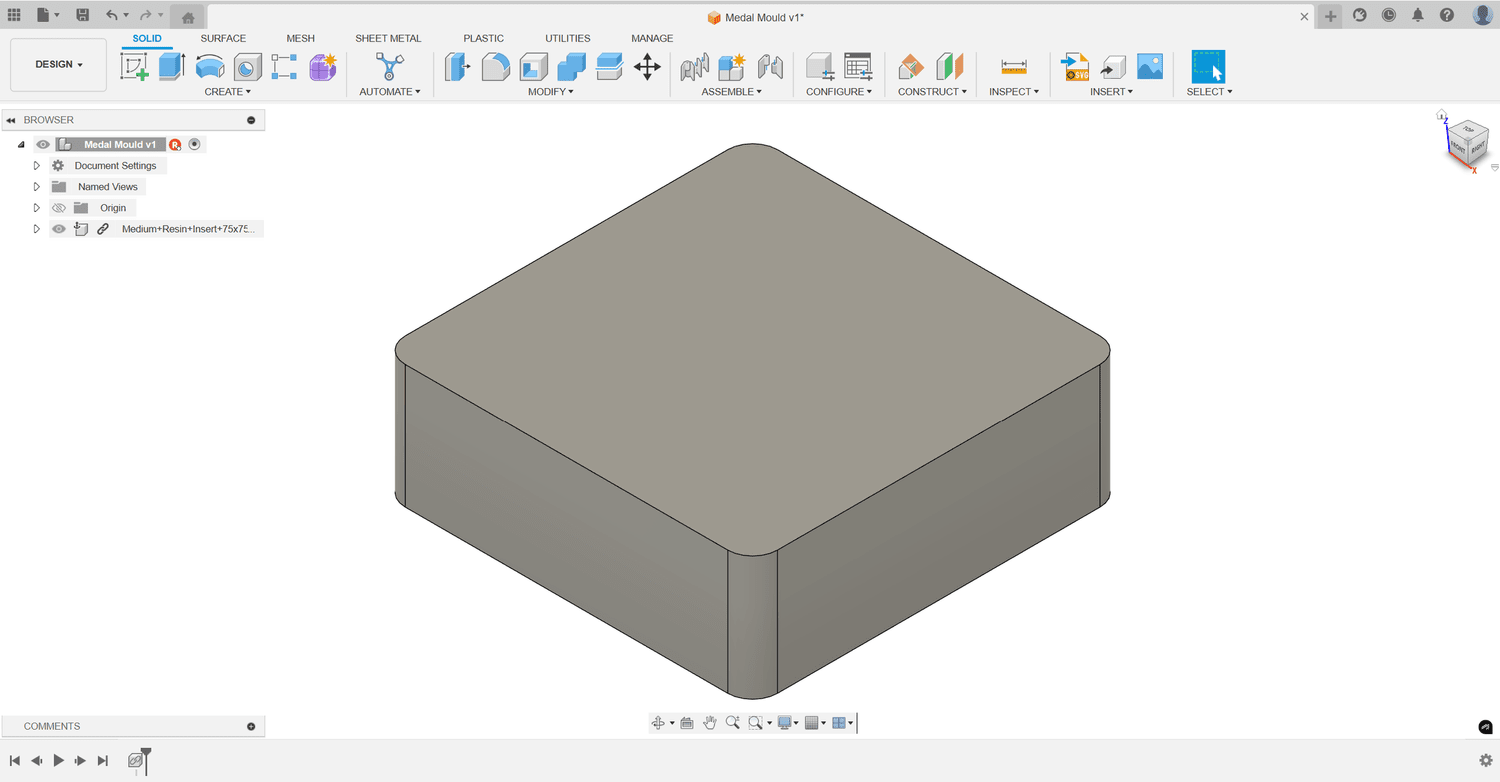Show the hidden Origin folder
1500x782 pixels.
pyautogui.click(x=59, y=208)
